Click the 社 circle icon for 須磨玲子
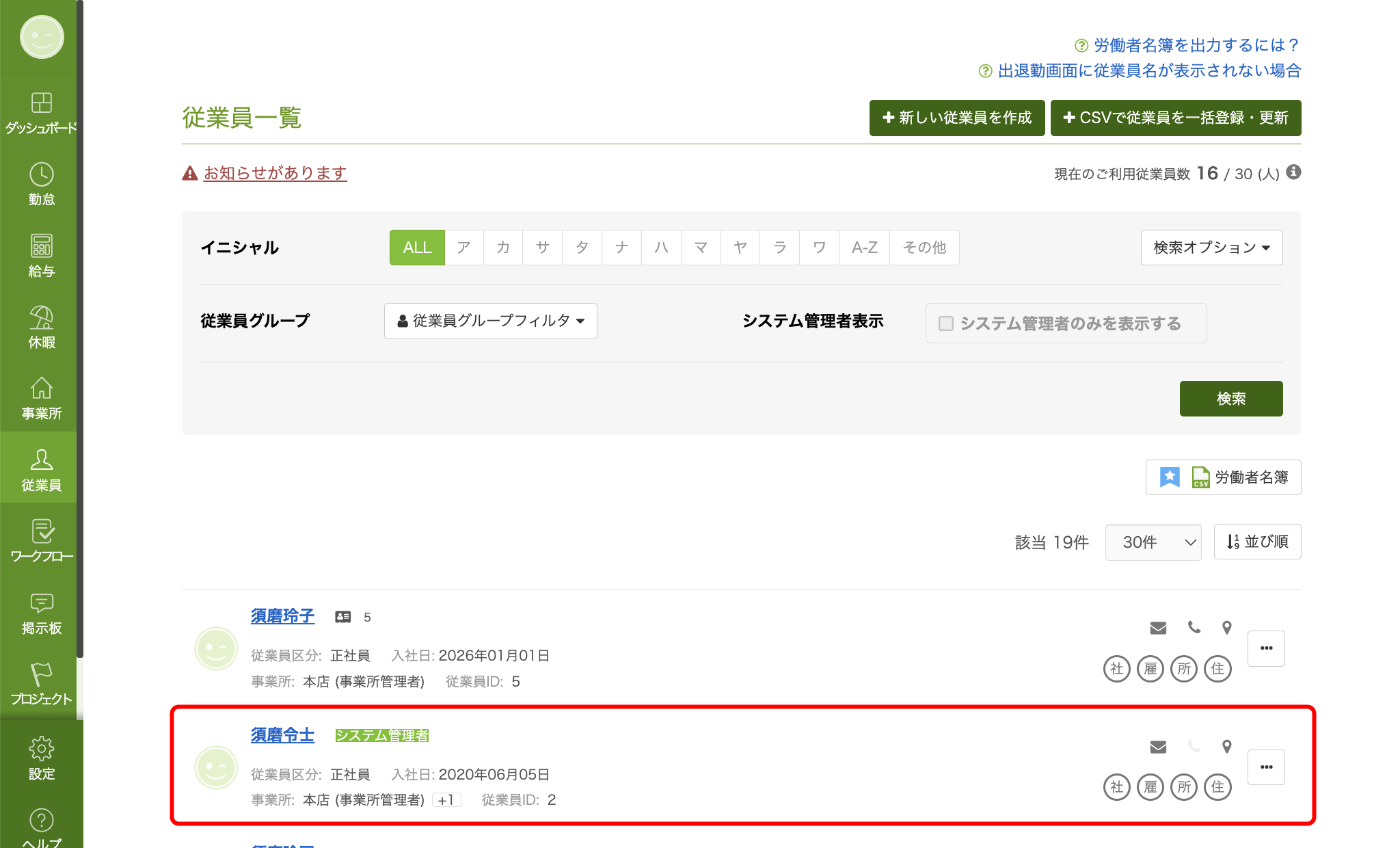Viewport: 1400px width, 848px height. click(1117, 669)
